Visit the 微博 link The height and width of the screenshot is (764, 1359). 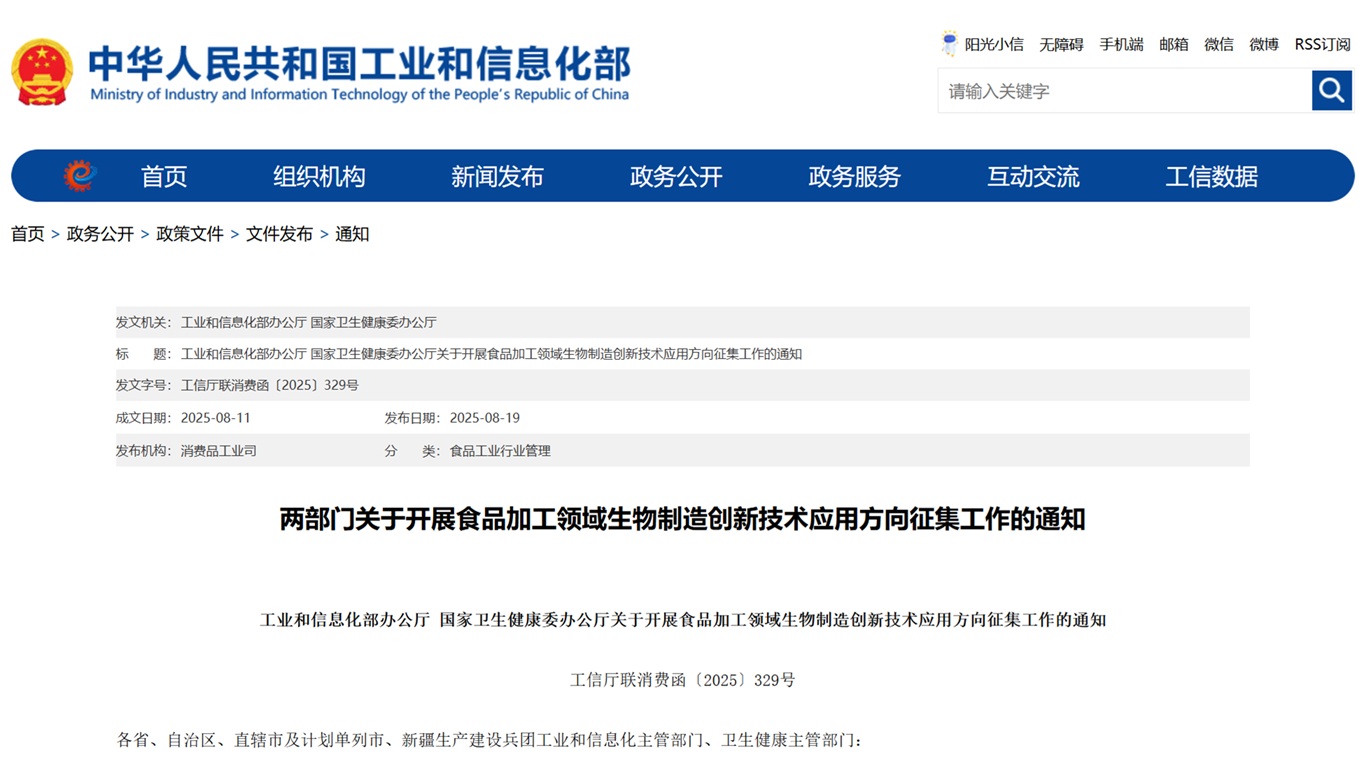coord(1264,44)
